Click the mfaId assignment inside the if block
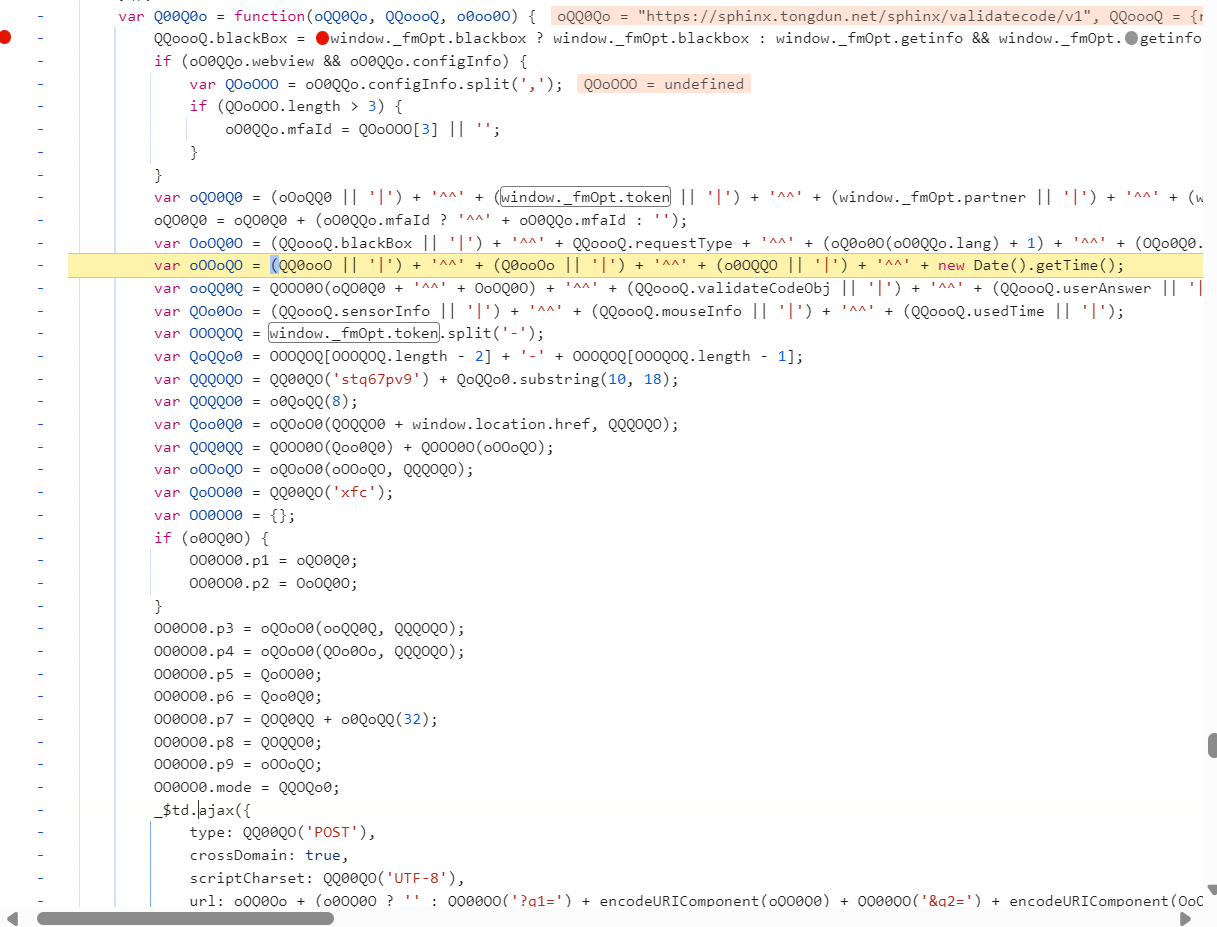The height and width of the screenshot is (927, 1217). coord(362,129)
